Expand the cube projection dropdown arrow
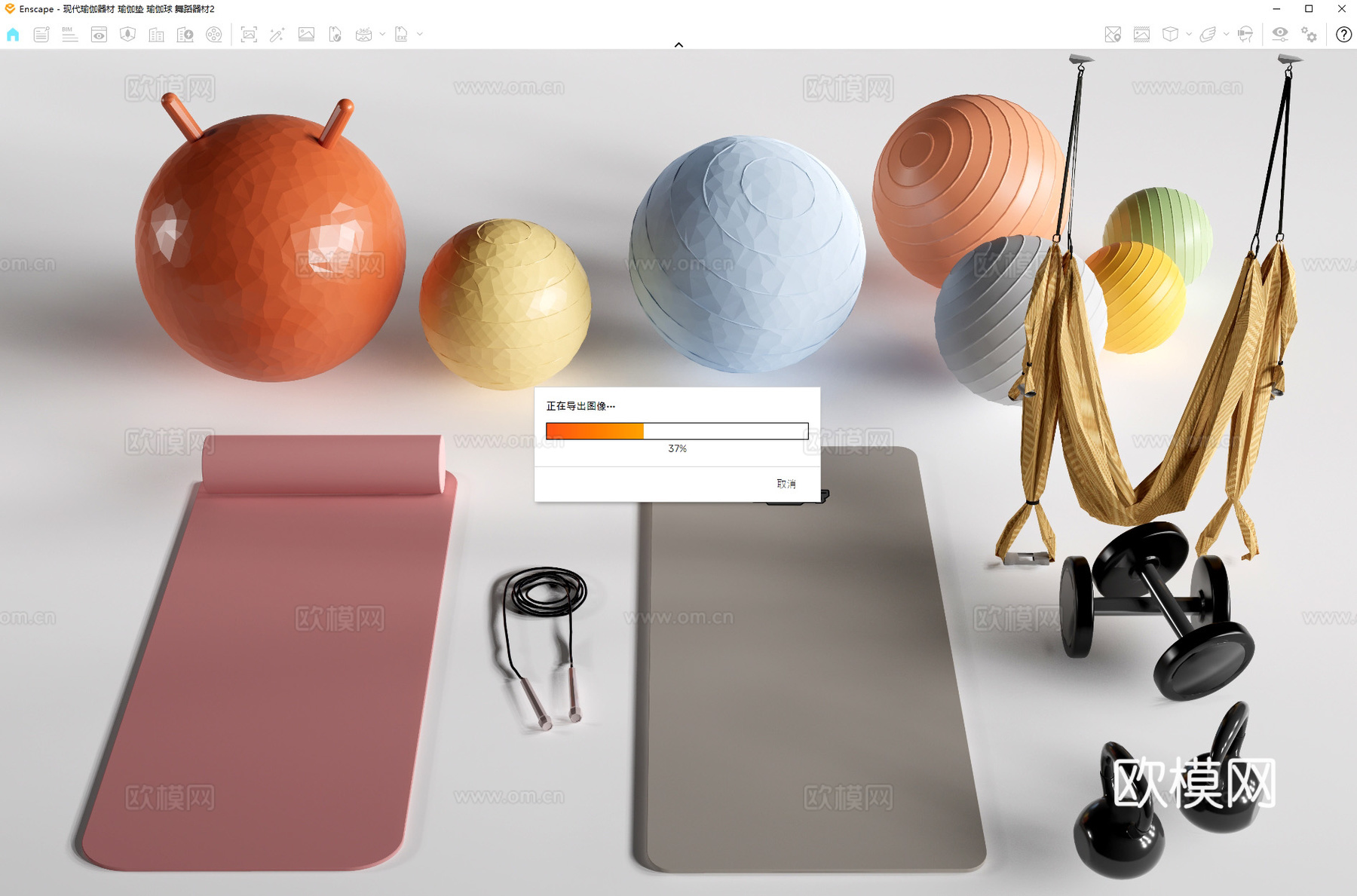1357x896 pixels. click(x=1189, y=34)
